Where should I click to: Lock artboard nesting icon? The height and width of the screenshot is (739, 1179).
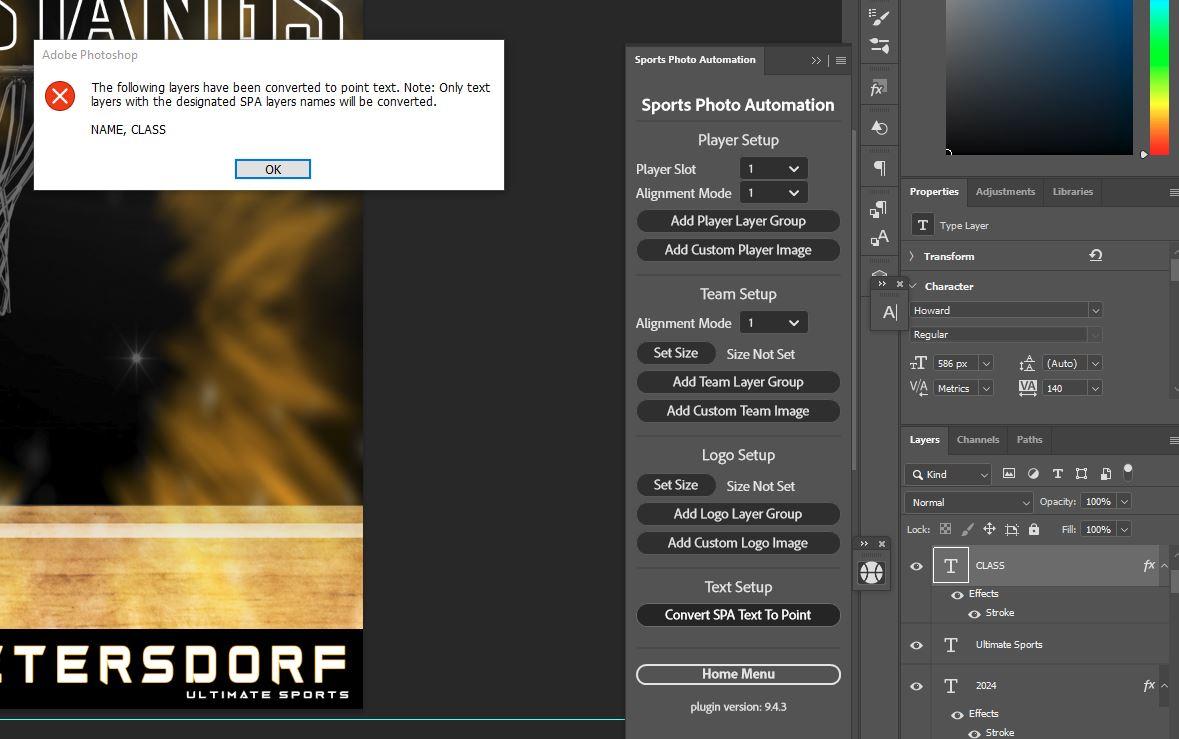point(1012,529)
